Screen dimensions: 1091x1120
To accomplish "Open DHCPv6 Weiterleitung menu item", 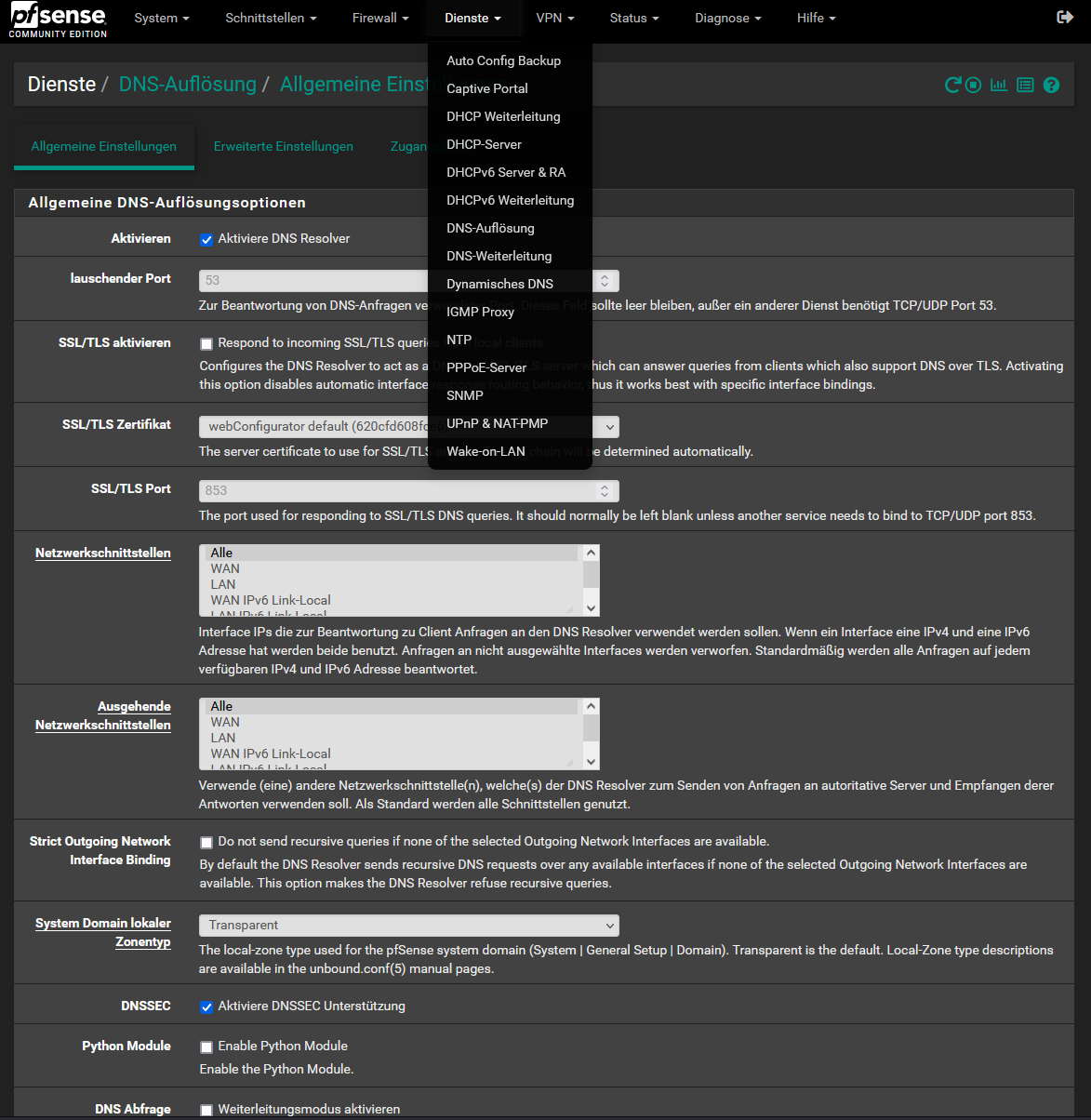I will click(510, 200).
